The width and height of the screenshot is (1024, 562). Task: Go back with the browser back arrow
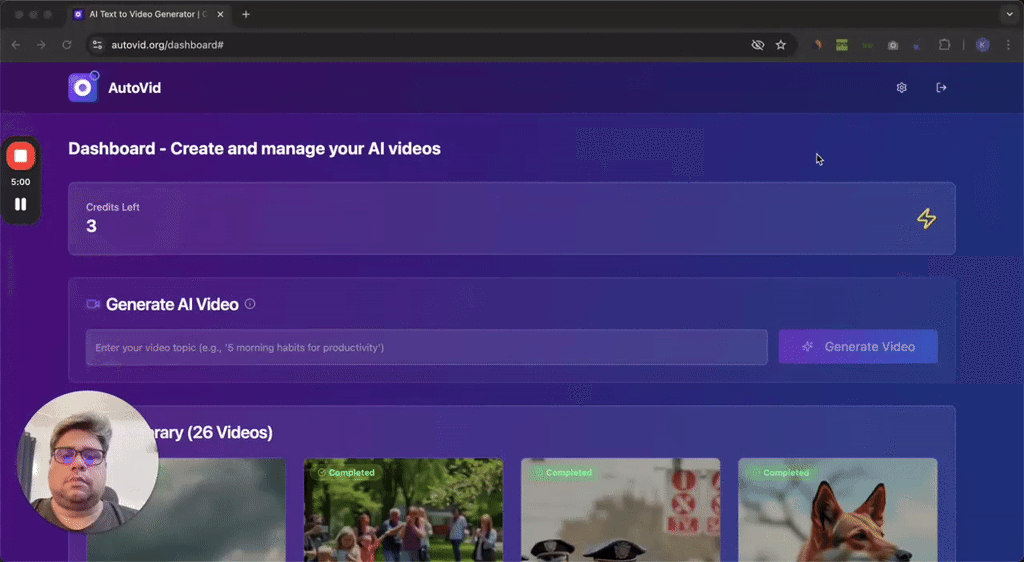pyautogui.click(x=16, y=45)
